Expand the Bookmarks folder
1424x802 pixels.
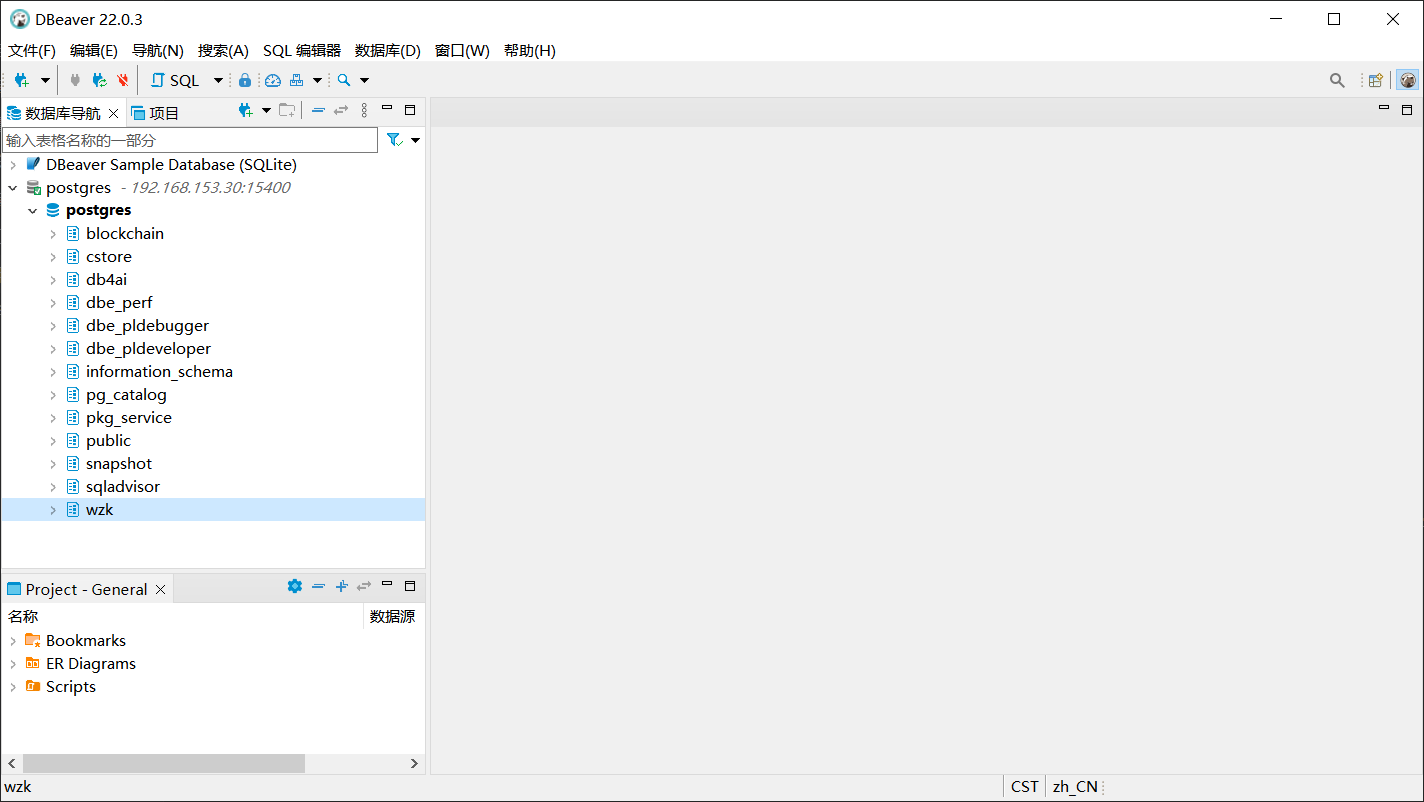coord(13,641)
